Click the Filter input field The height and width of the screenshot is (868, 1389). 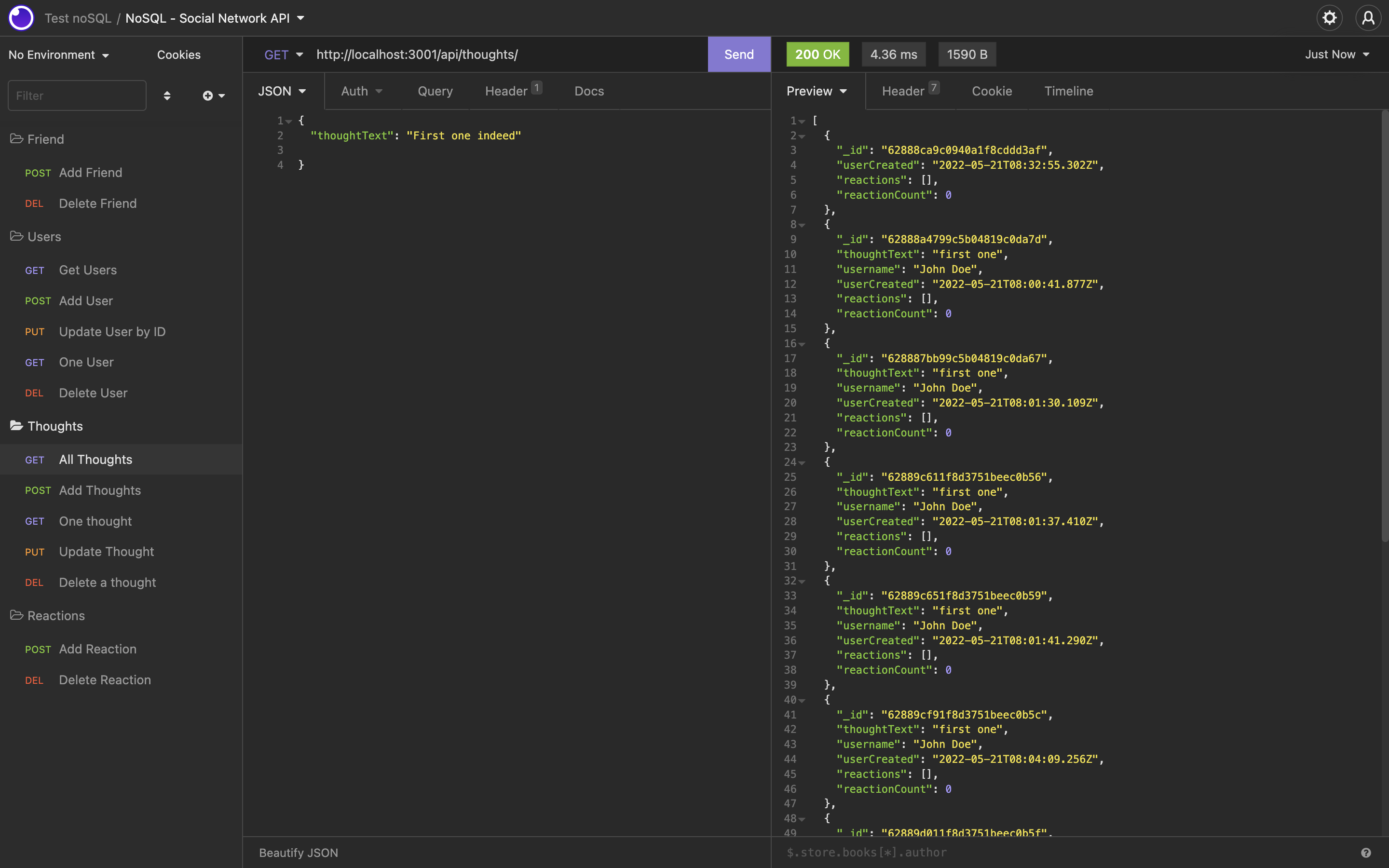coord(77,96)
